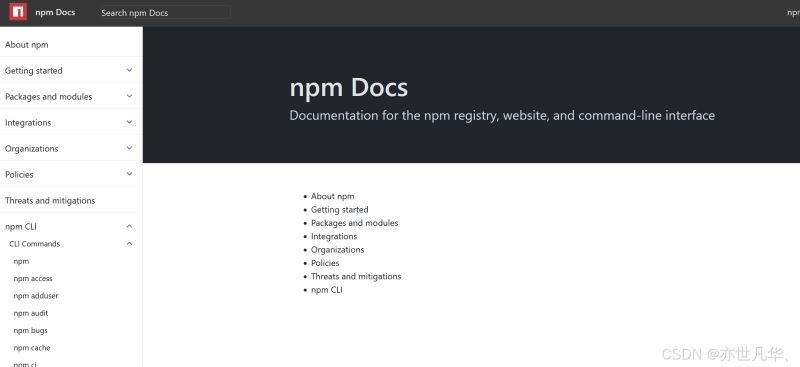The image size is (800, 367).
Task: Collapse the npm CLI chevron
Action: point(130,226)
